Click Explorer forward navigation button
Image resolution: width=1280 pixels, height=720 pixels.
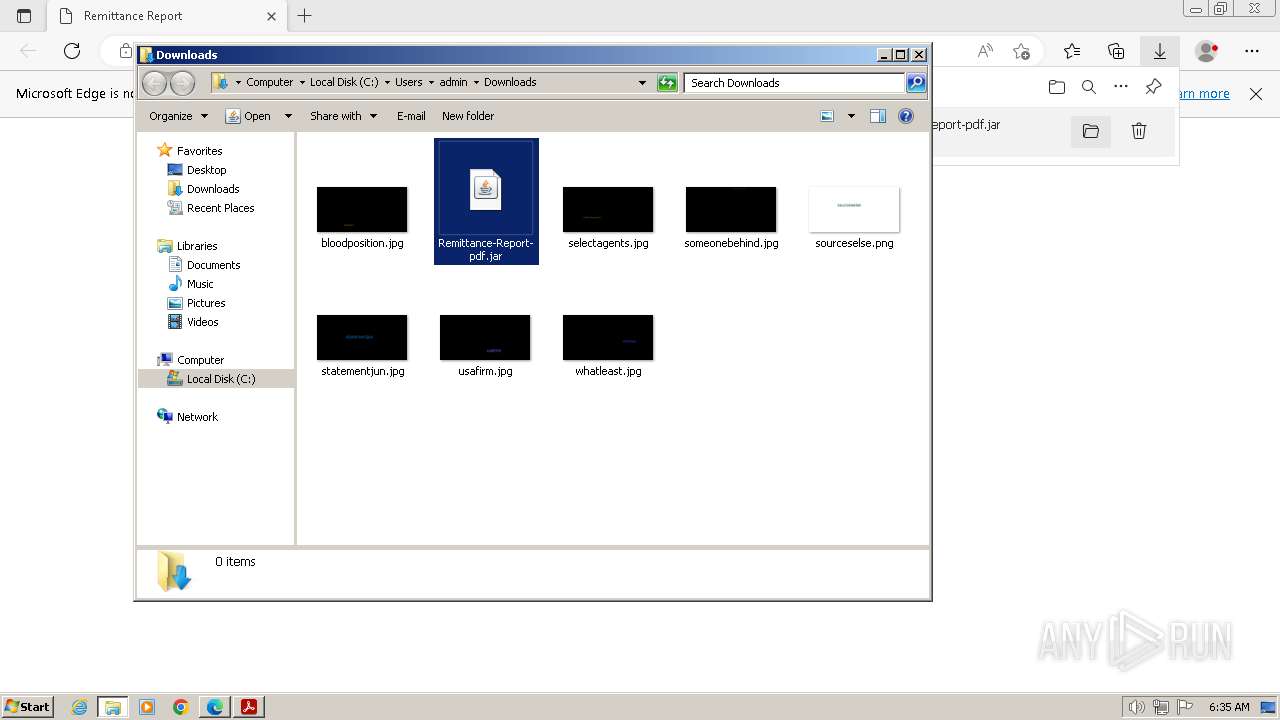[x=182, y=83]
